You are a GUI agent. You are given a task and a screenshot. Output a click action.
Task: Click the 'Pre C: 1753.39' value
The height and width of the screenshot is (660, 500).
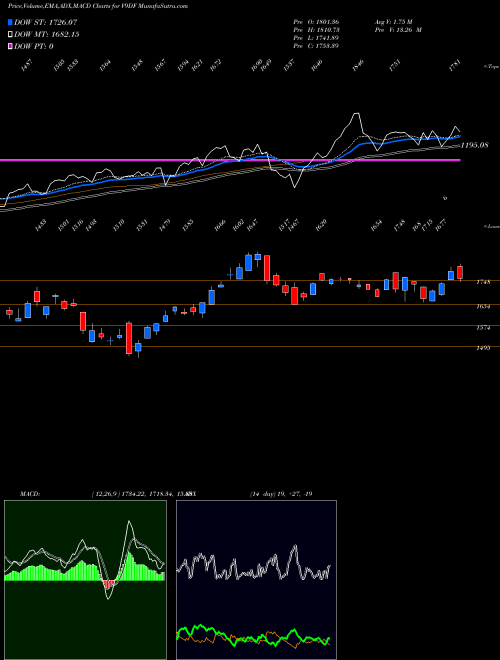(x=316, y=46)
